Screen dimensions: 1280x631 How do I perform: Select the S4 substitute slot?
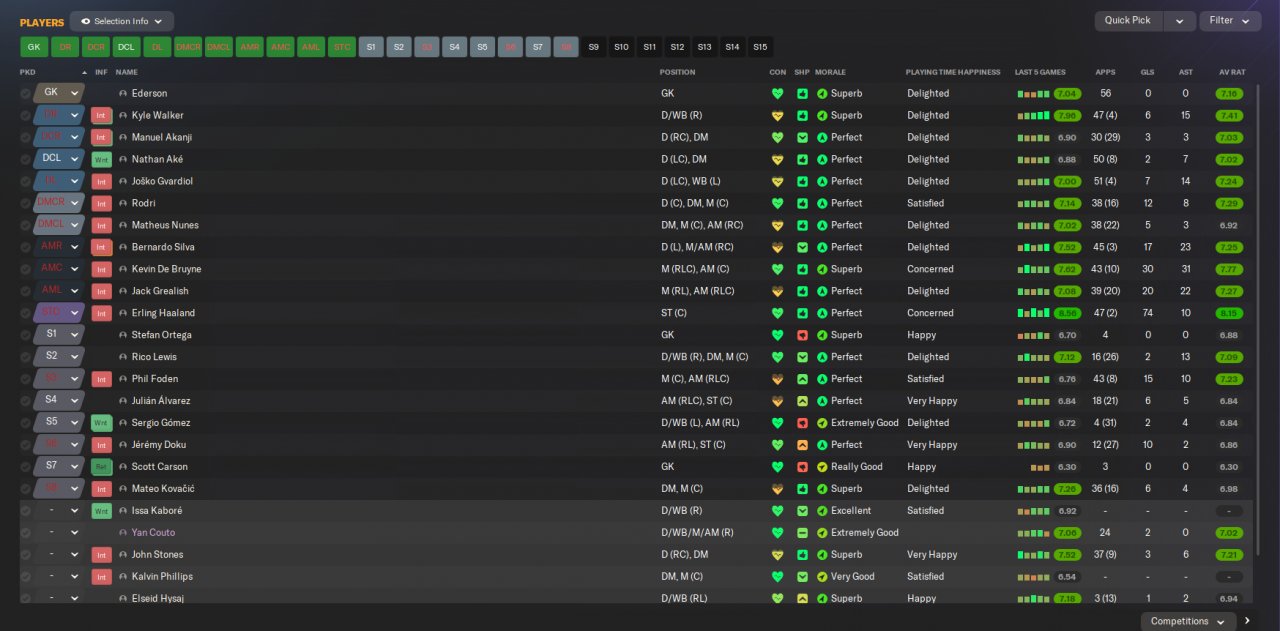454,47
